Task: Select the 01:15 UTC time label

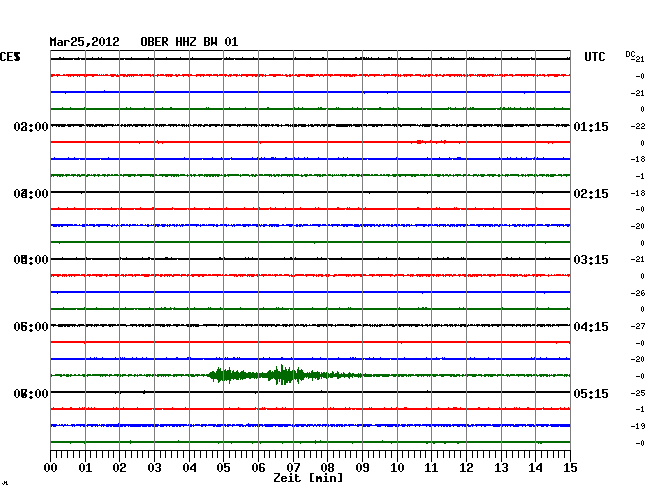Action: [x=591, y=127]
